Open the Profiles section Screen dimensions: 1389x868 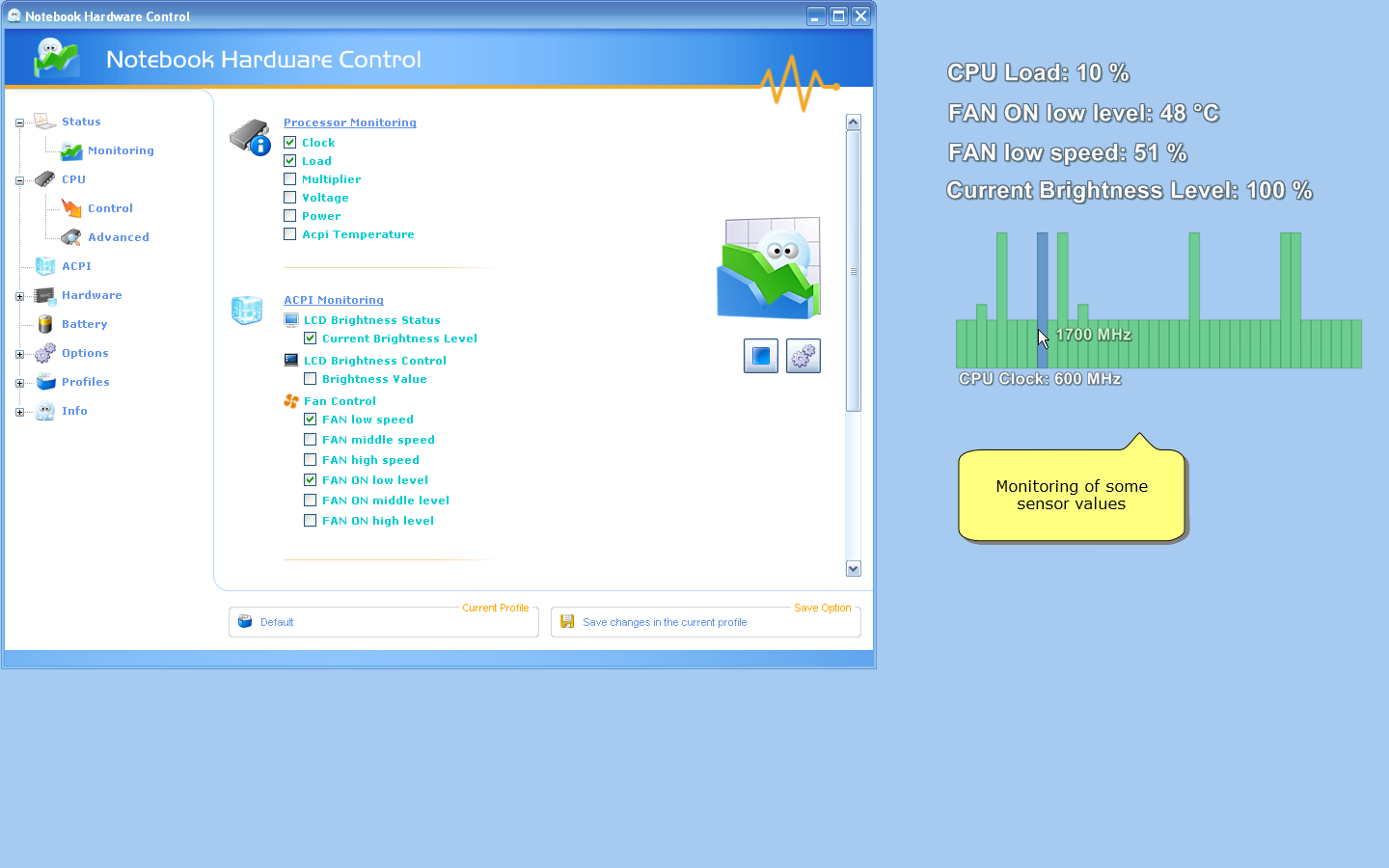[x=85, y=382]
